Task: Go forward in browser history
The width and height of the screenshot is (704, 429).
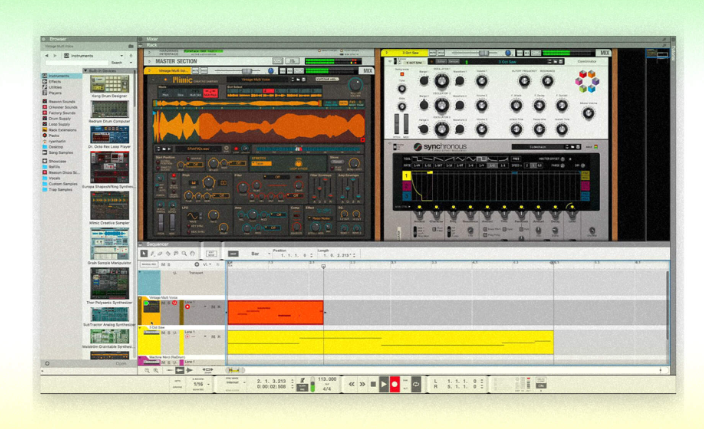Action: [55, 56]
